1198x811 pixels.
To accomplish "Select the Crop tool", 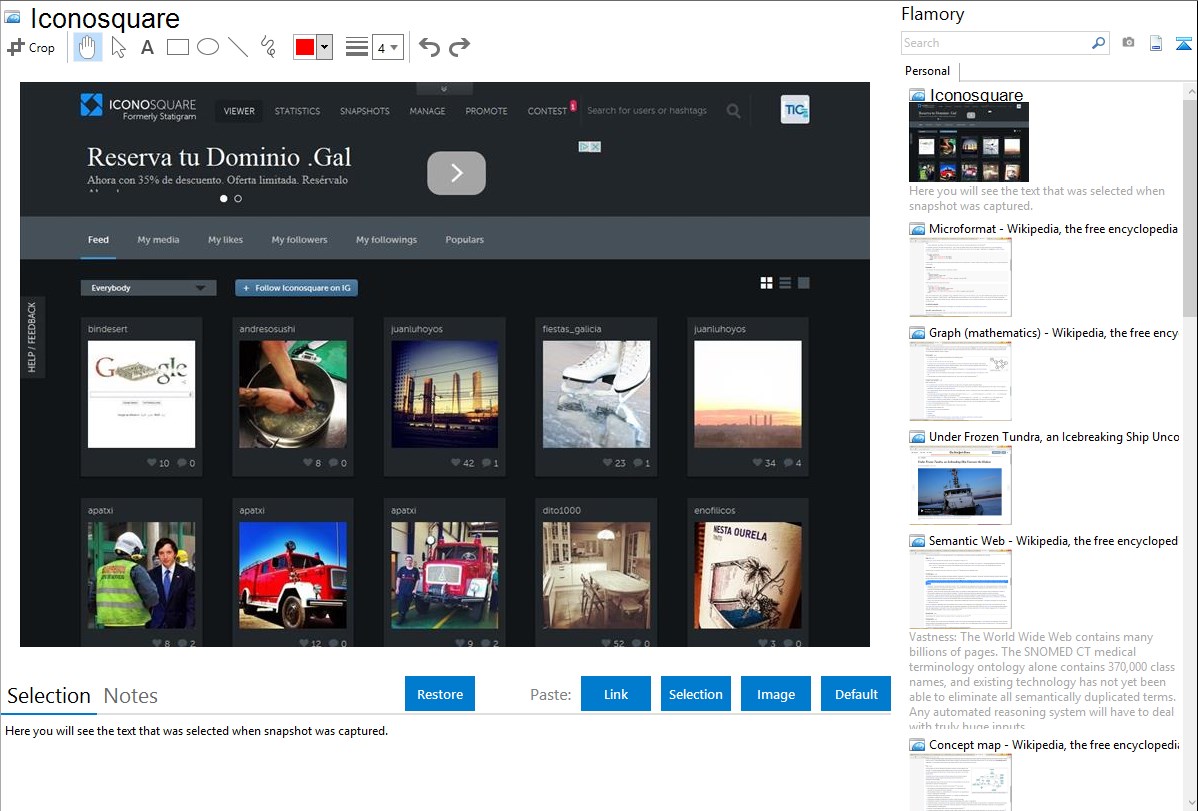I will [31, 47].
